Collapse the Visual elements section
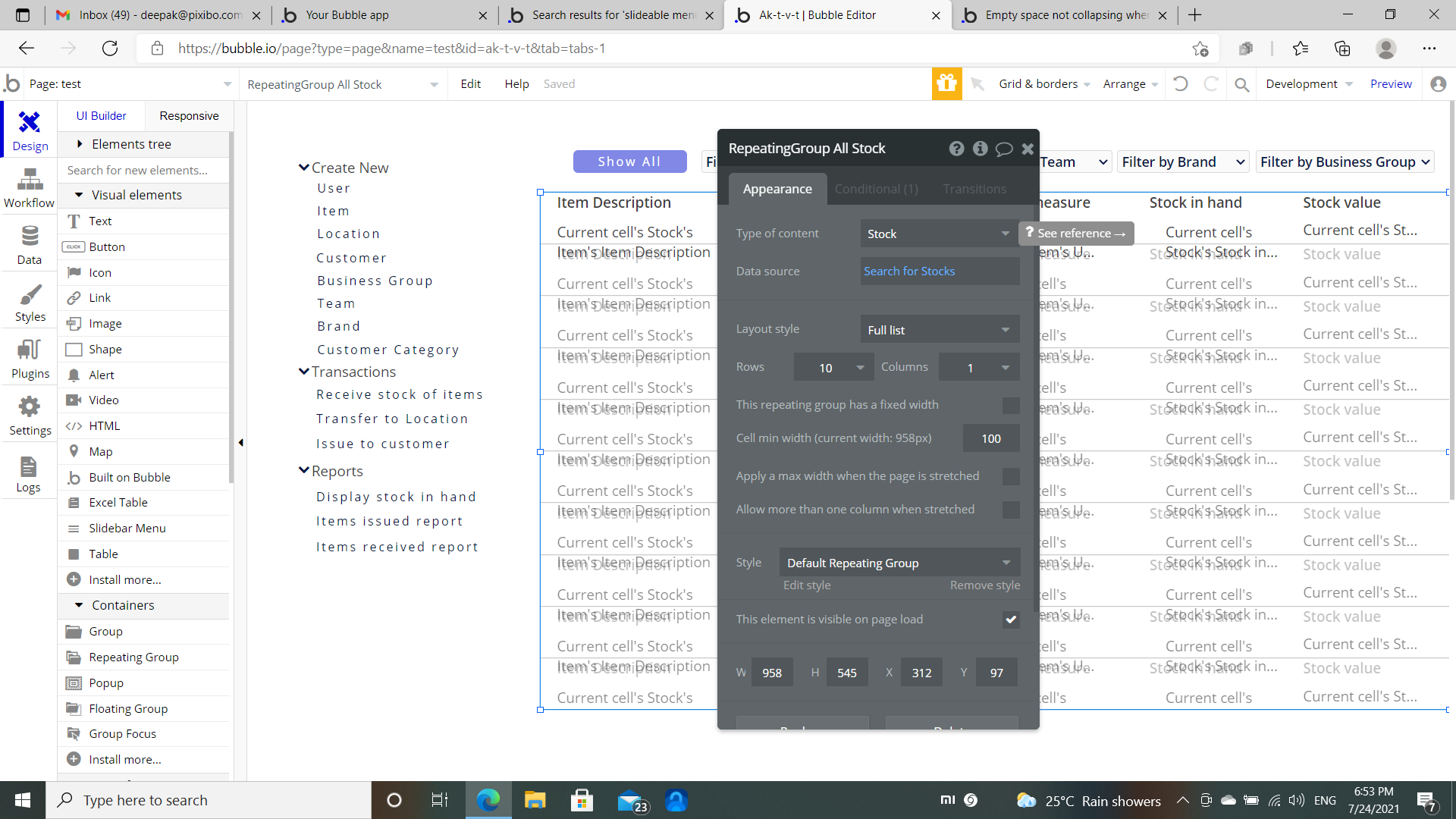Screen dimensions: 1456x819 79,195
